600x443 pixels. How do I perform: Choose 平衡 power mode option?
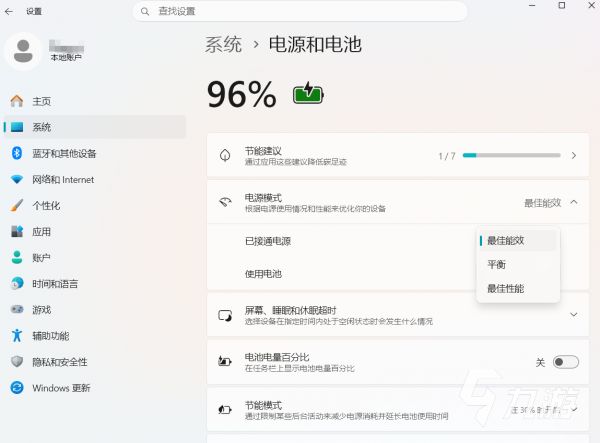click(518, 264)
